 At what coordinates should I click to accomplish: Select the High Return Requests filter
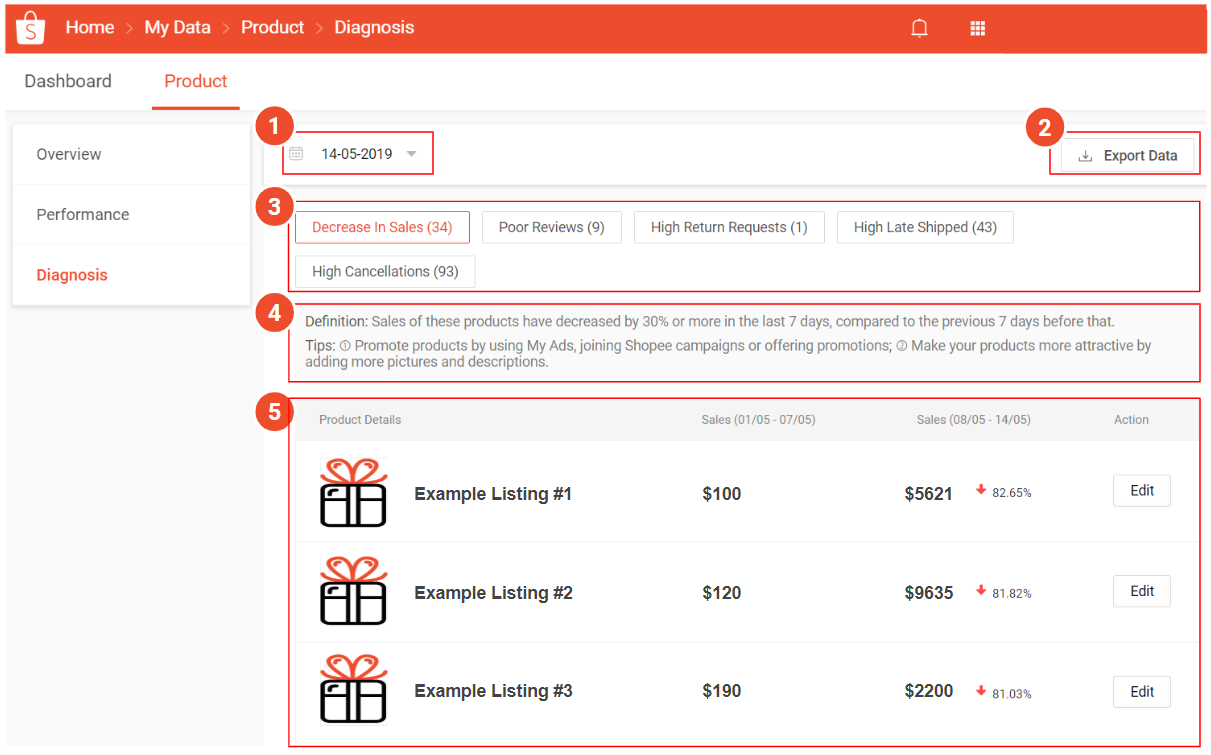click(x=728, y=227)
